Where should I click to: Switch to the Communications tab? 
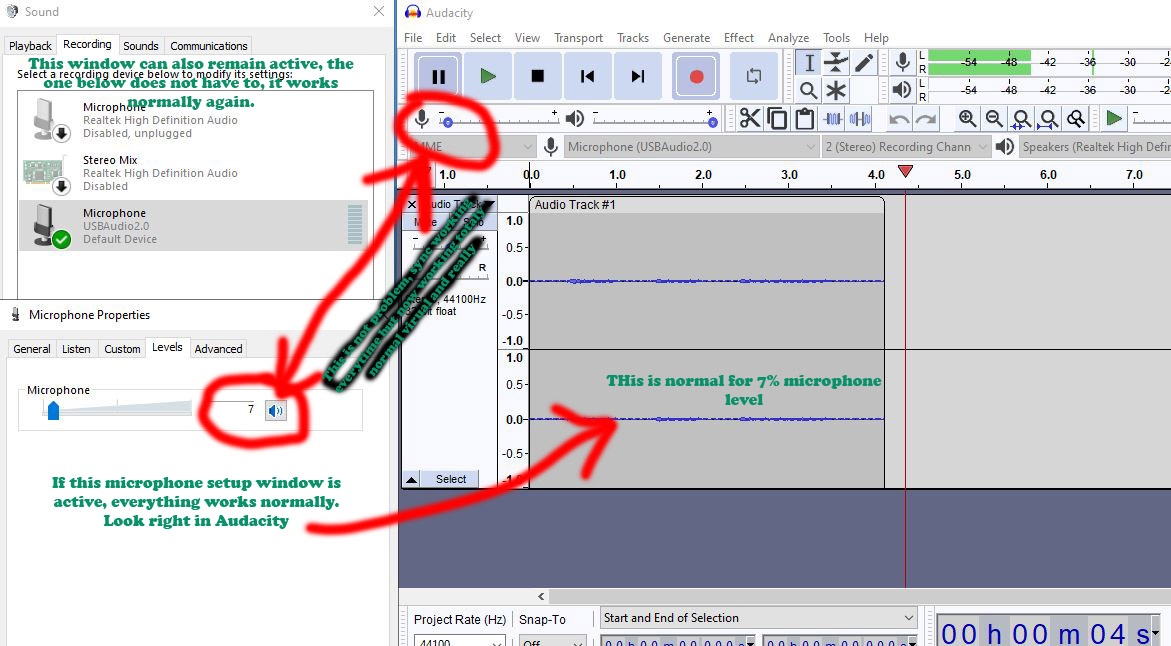208,46
